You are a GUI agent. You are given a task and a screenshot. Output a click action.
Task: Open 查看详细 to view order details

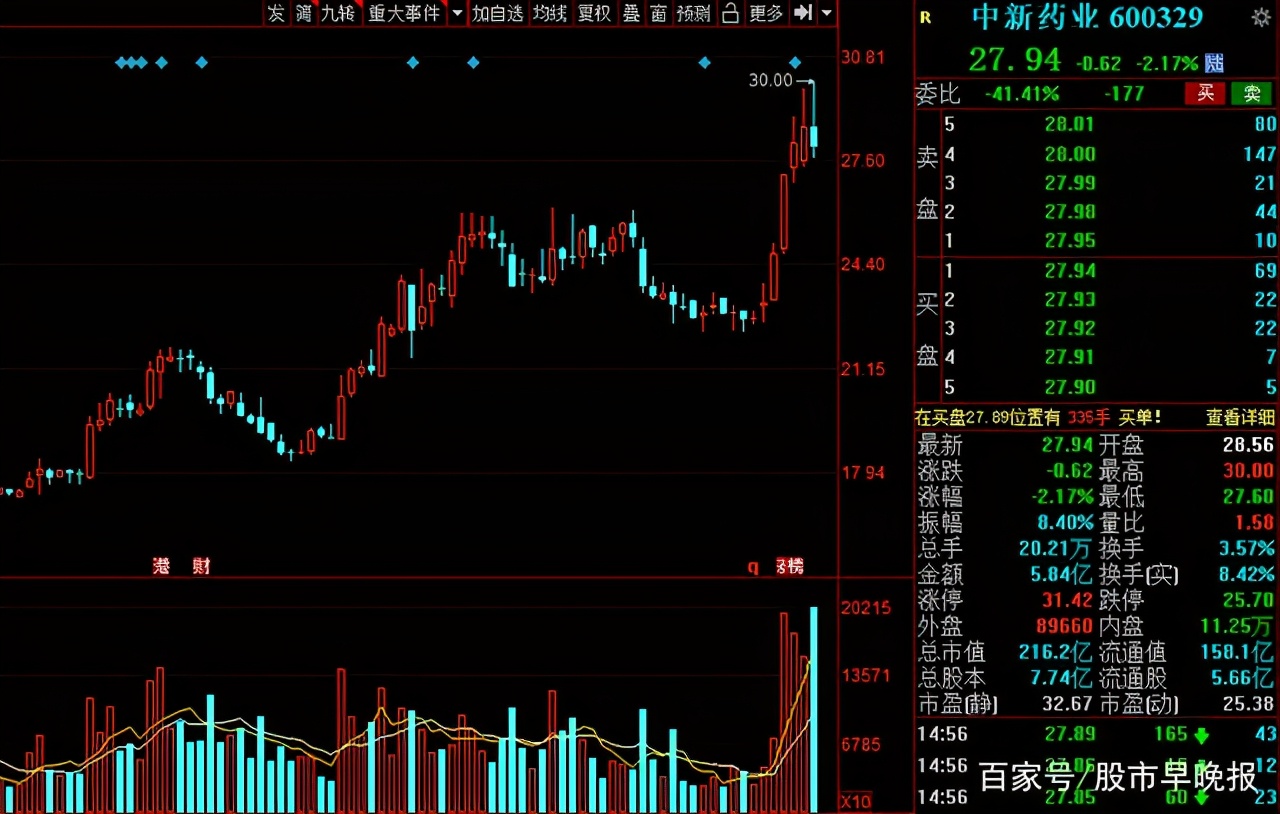pos(1240,417)
